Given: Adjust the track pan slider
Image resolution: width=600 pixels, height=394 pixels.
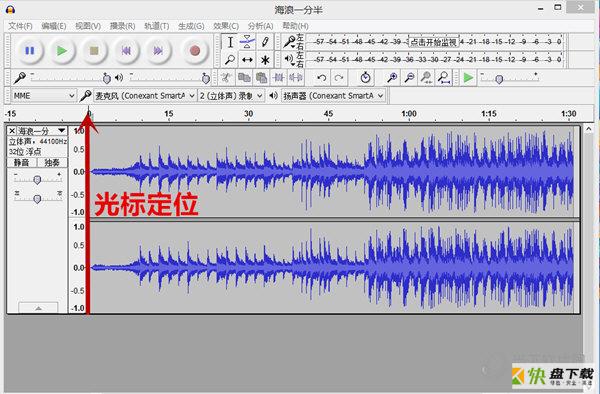Looking at the screenshot, I should point(37,198).
